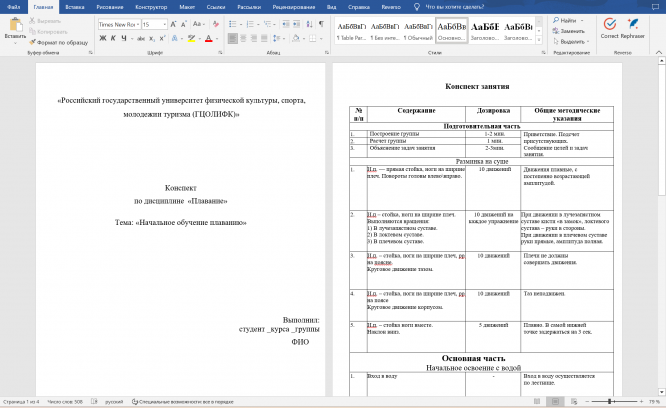This screenshot has width=666, height=408.
Task: Increase font size with the large A icon
Action: click(173, 24)
